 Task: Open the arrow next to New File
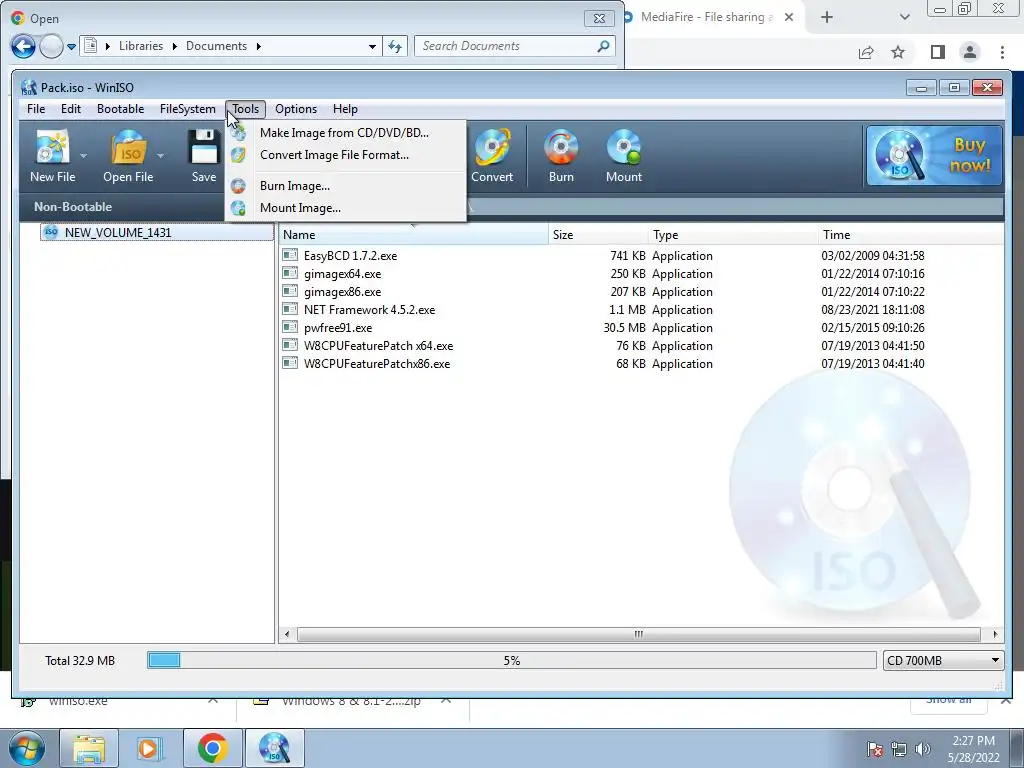tap(84, 156)
